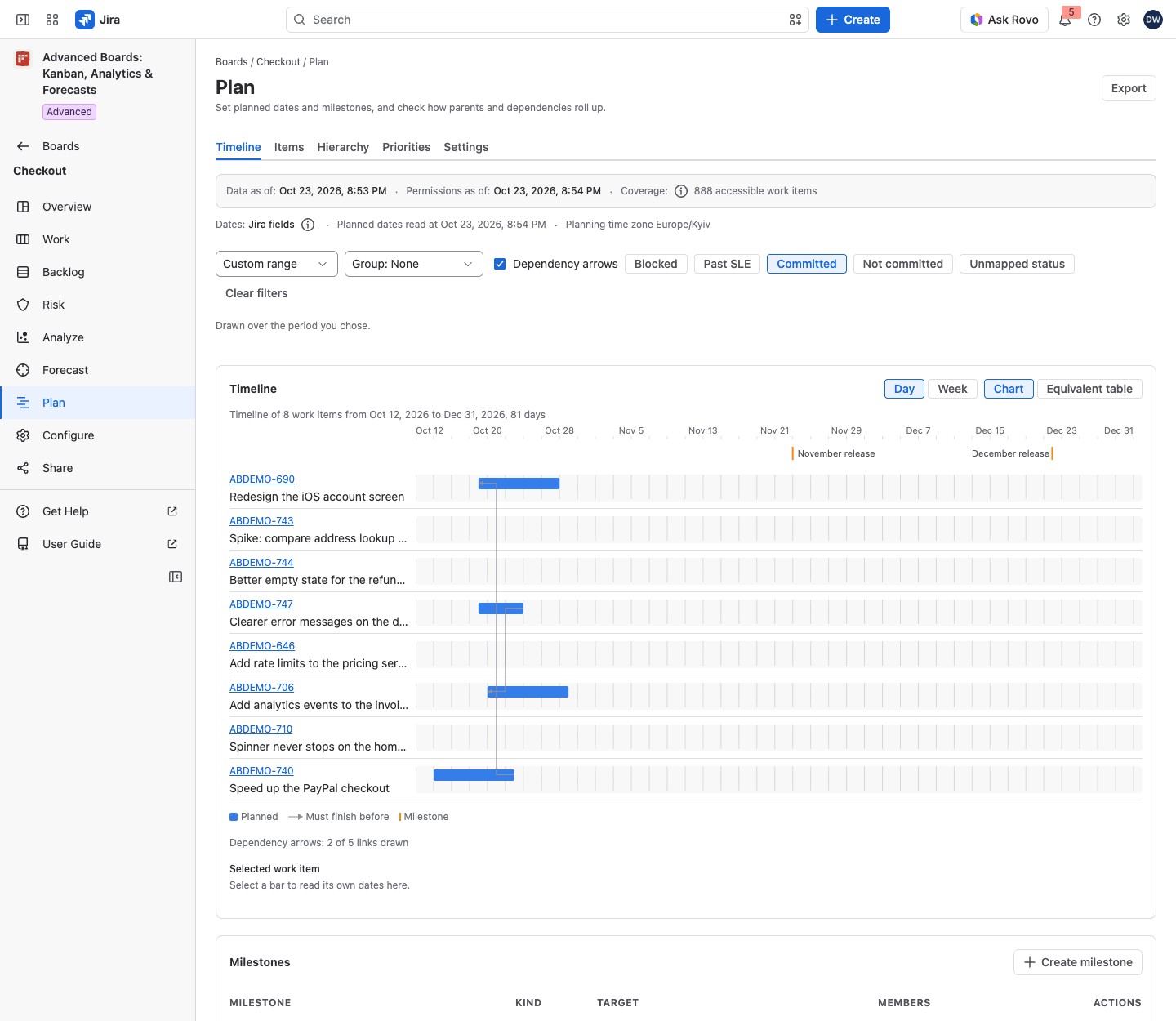The width and height of the screenshot is (1176, 1021).
Task: Open Work board in the sidebar
Action: click(x=98, y=239)
